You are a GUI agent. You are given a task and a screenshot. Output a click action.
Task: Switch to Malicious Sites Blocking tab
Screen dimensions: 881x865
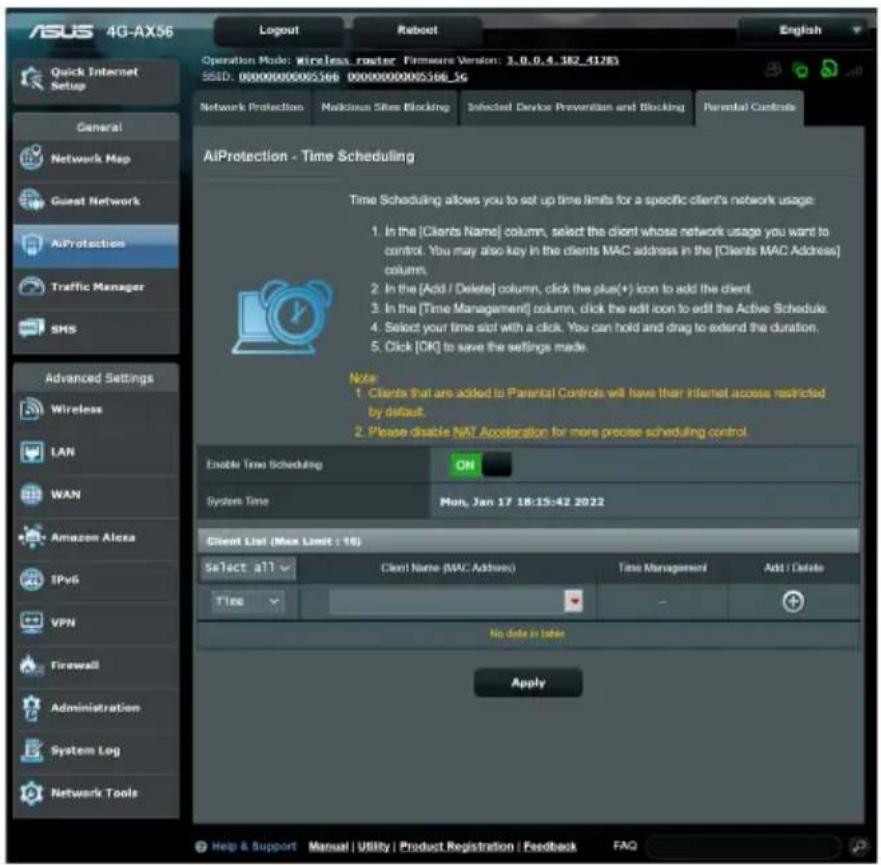(x=385, y=107)
